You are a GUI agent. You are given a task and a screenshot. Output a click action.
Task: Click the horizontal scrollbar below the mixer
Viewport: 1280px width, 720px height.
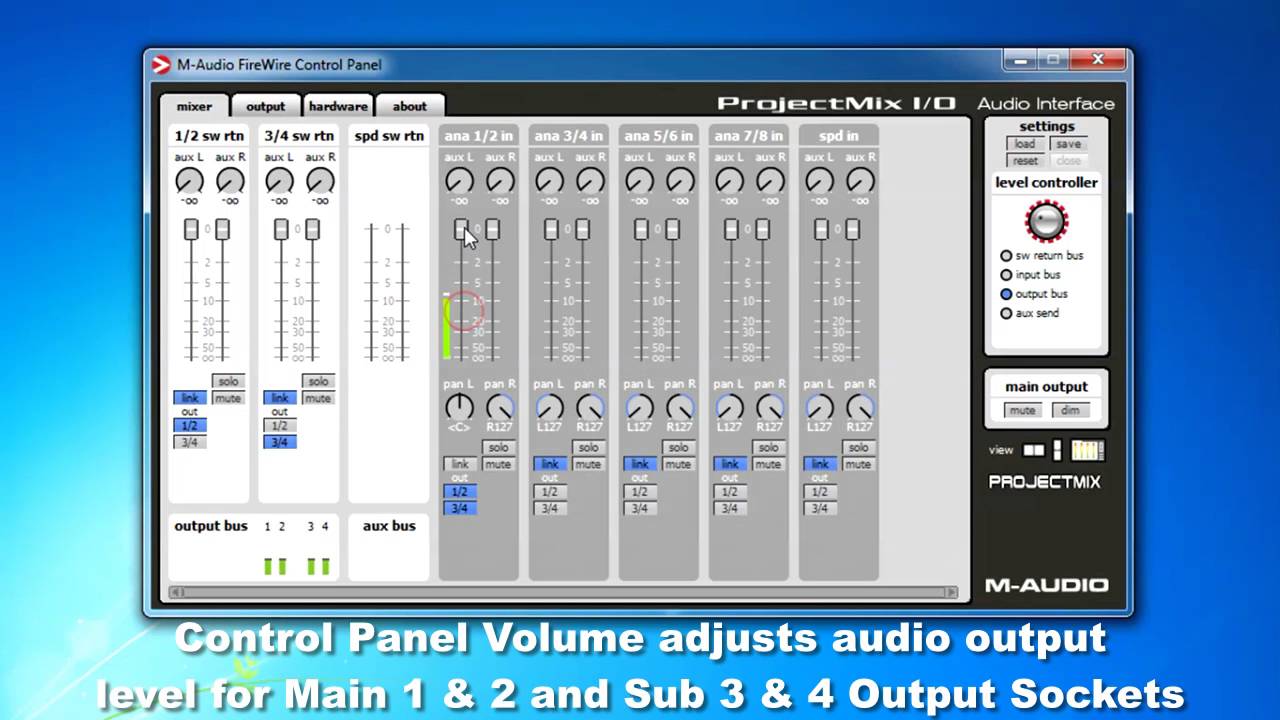coord(564,592)
